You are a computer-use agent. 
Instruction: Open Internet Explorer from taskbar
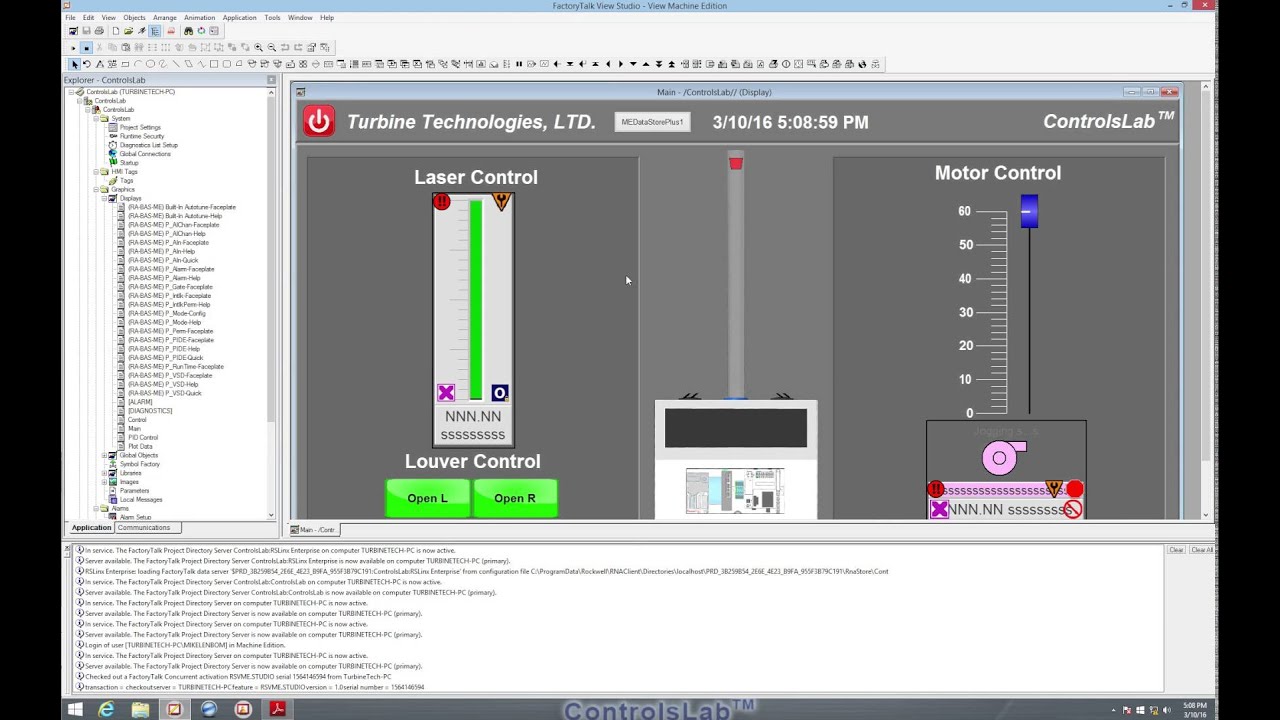(106, 709)
